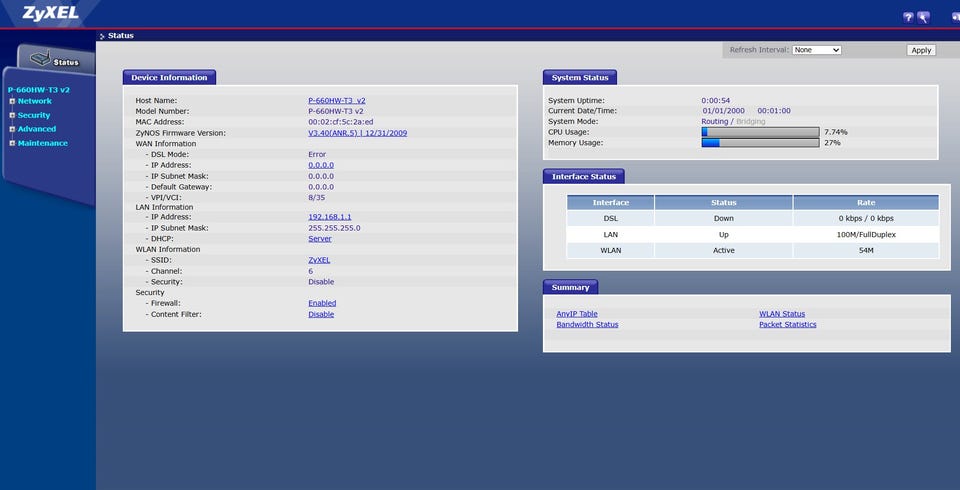This screenshot has height=490, width=960.
Task: Click the Apply button
Action: pyautogui.click(x=921, y=50)
